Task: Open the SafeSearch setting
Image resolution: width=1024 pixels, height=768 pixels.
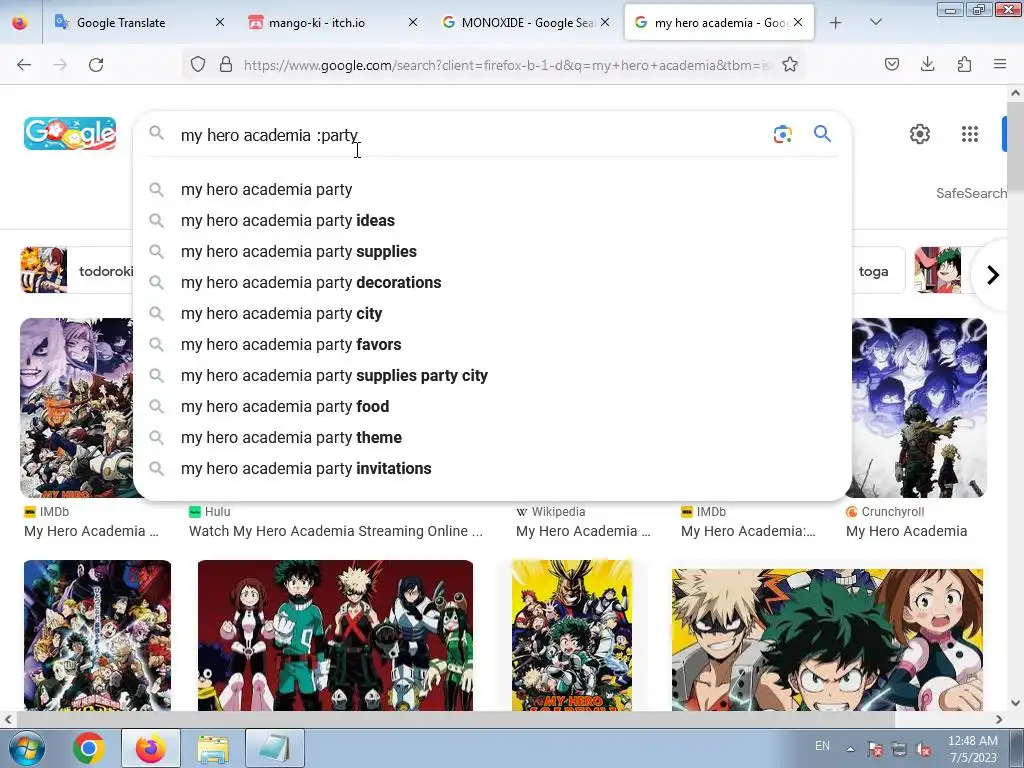Action: (x=971, y=193)
